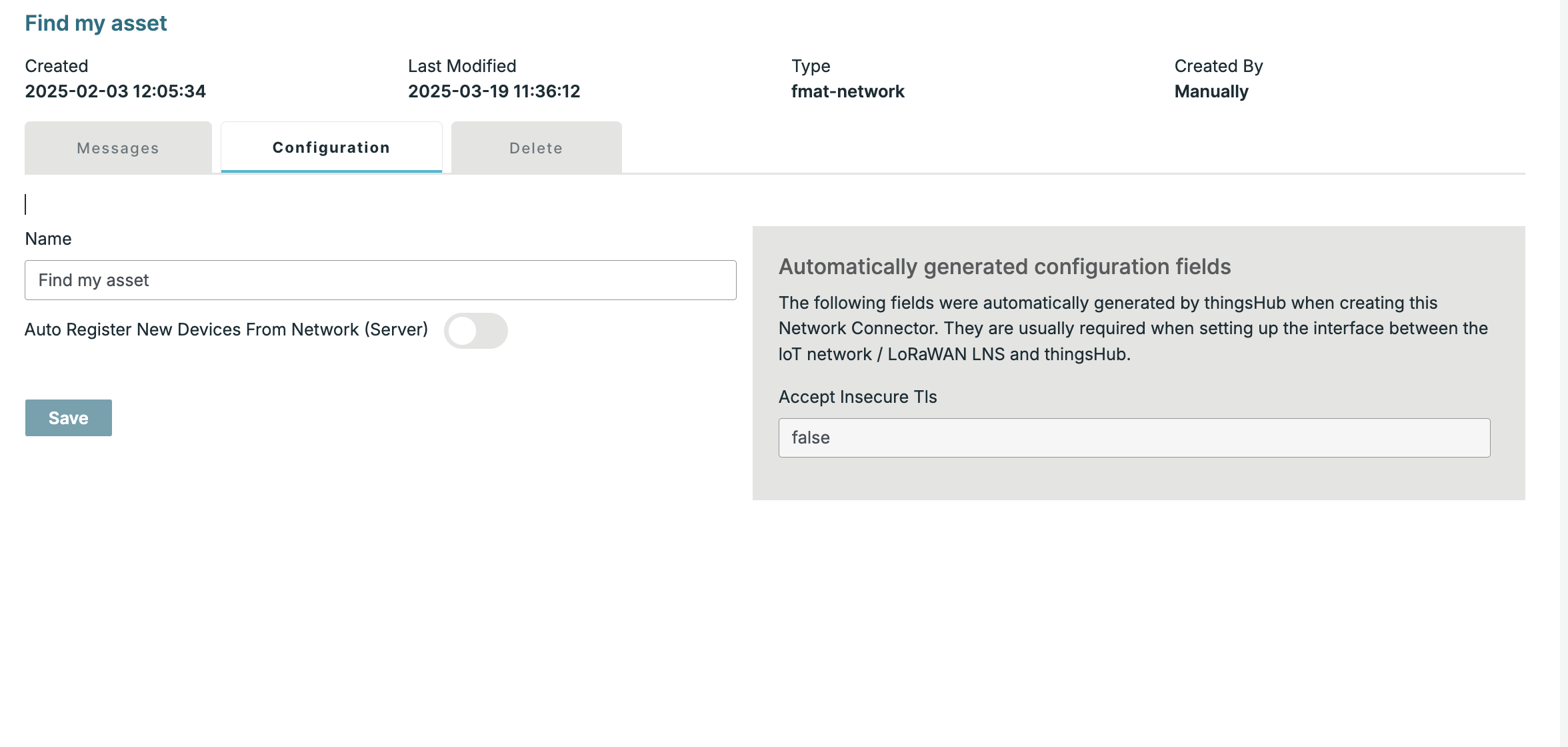Click the 'Type' header label
This screenshot has width=1568, height=747.
[x=811, y=66]
